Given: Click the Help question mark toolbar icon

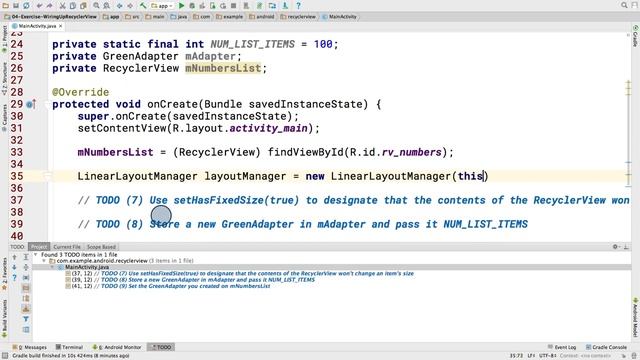Looking at the screenshot, I should pos(298,6).
